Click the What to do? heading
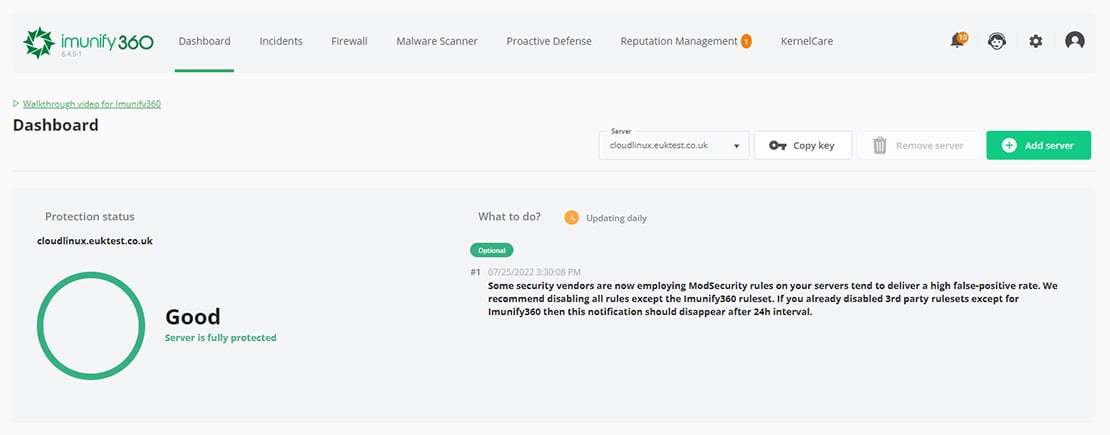The width and height of the screenshot is (1110, 435). 510,217
